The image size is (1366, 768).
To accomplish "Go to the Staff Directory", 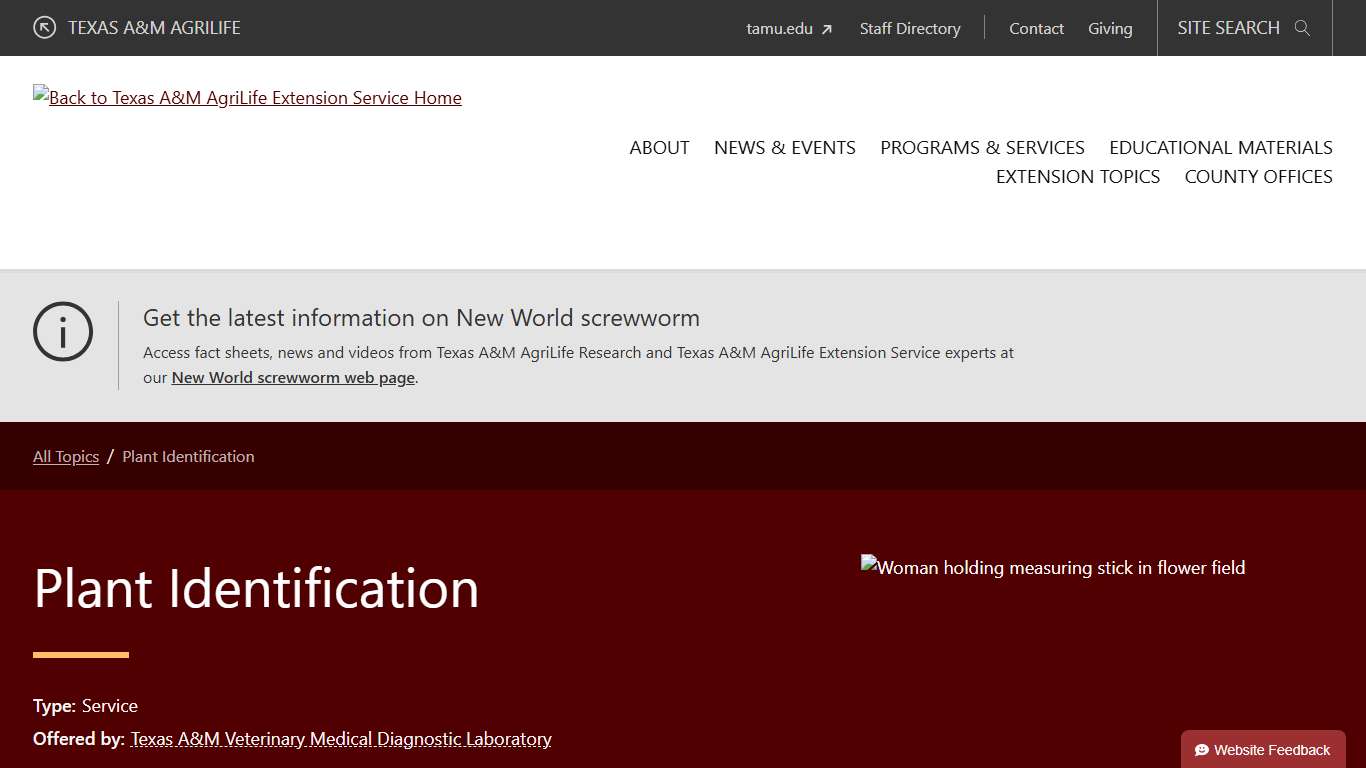I will click(x=909, y=28).
